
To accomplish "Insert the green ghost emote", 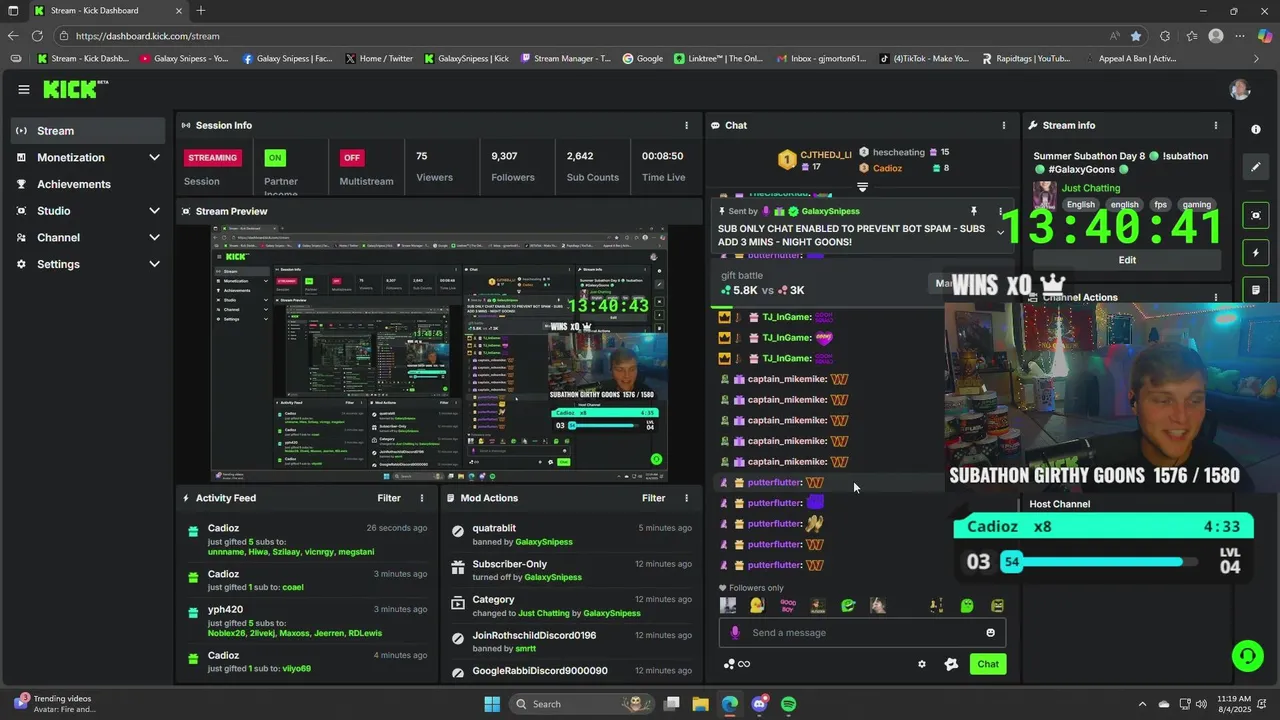I will tap(967, 605).
